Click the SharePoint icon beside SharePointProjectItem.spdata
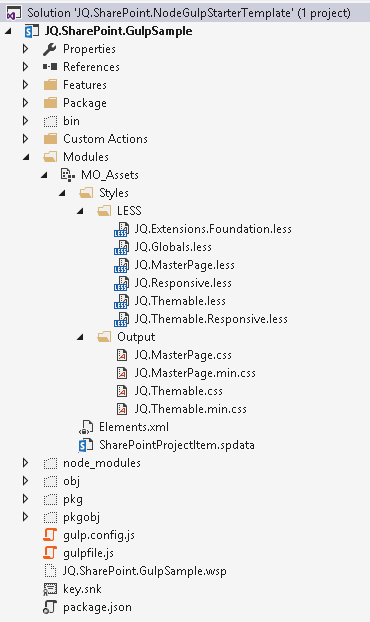This screenshot has width=370, height=622. 86,445
